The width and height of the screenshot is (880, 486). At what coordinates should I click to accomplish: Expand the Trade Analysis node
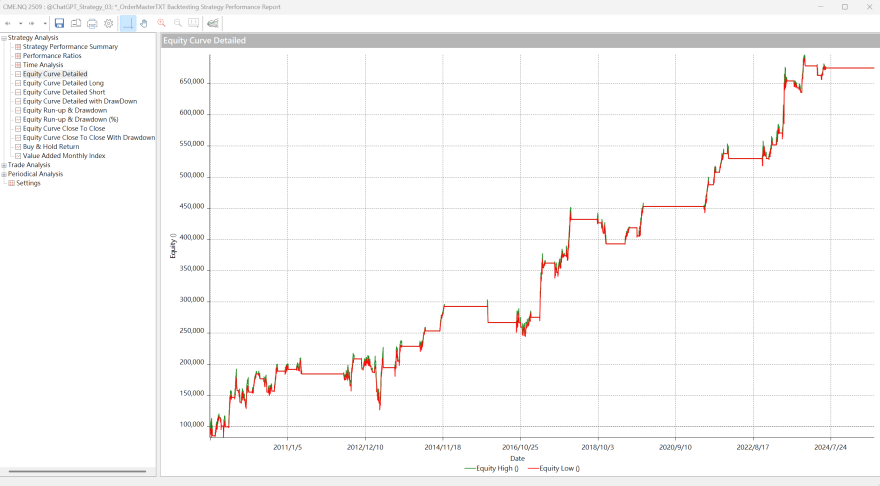tap(4, 165)
